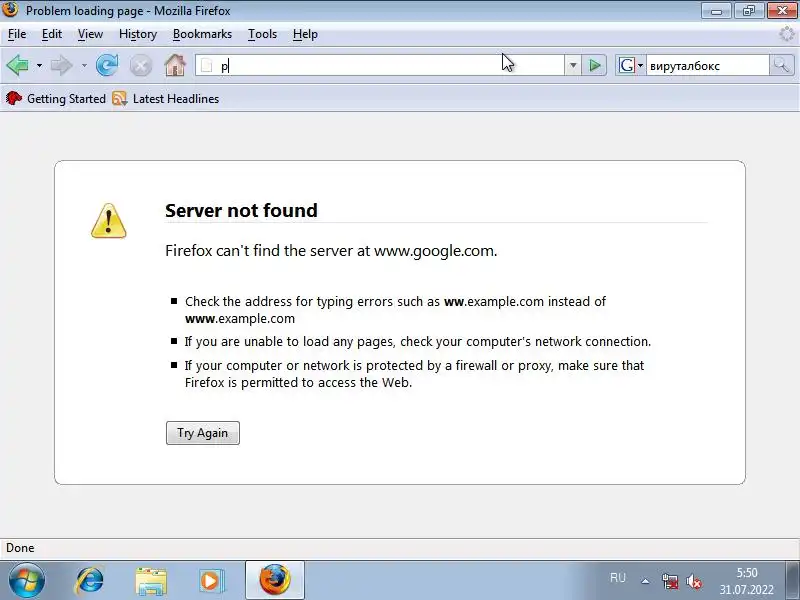Open the Help menu
The height and width of the screenshot is (600, 800).
click(305, 34)
